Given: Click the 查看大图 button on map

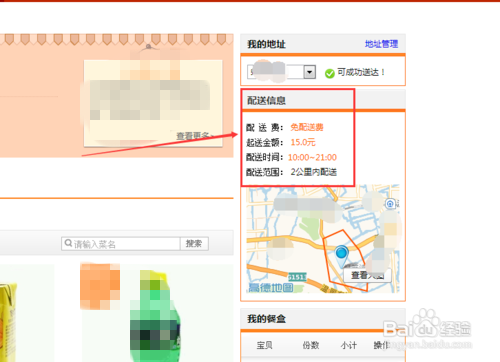Looking at the screenshot, I should [367, 275].
